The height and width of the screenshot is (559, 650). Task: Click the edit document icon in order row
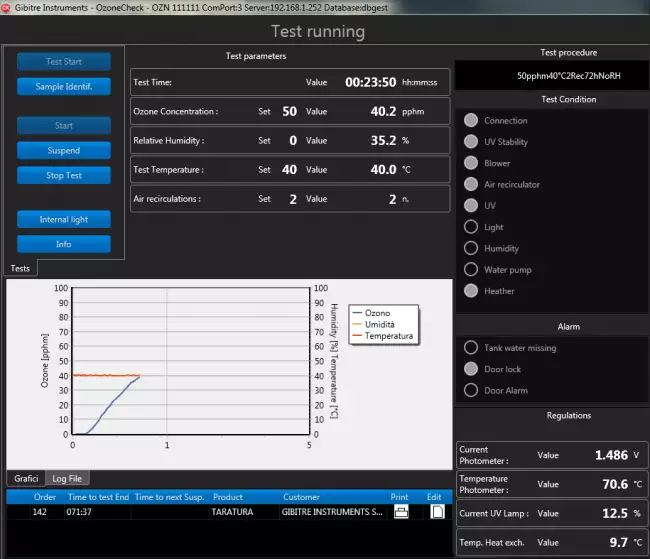coord(437,512)
